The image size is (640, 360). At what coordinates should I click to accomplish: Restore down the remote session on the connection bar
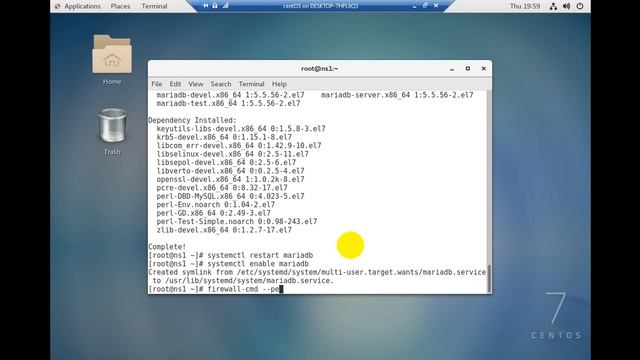[x=425, y=6]
